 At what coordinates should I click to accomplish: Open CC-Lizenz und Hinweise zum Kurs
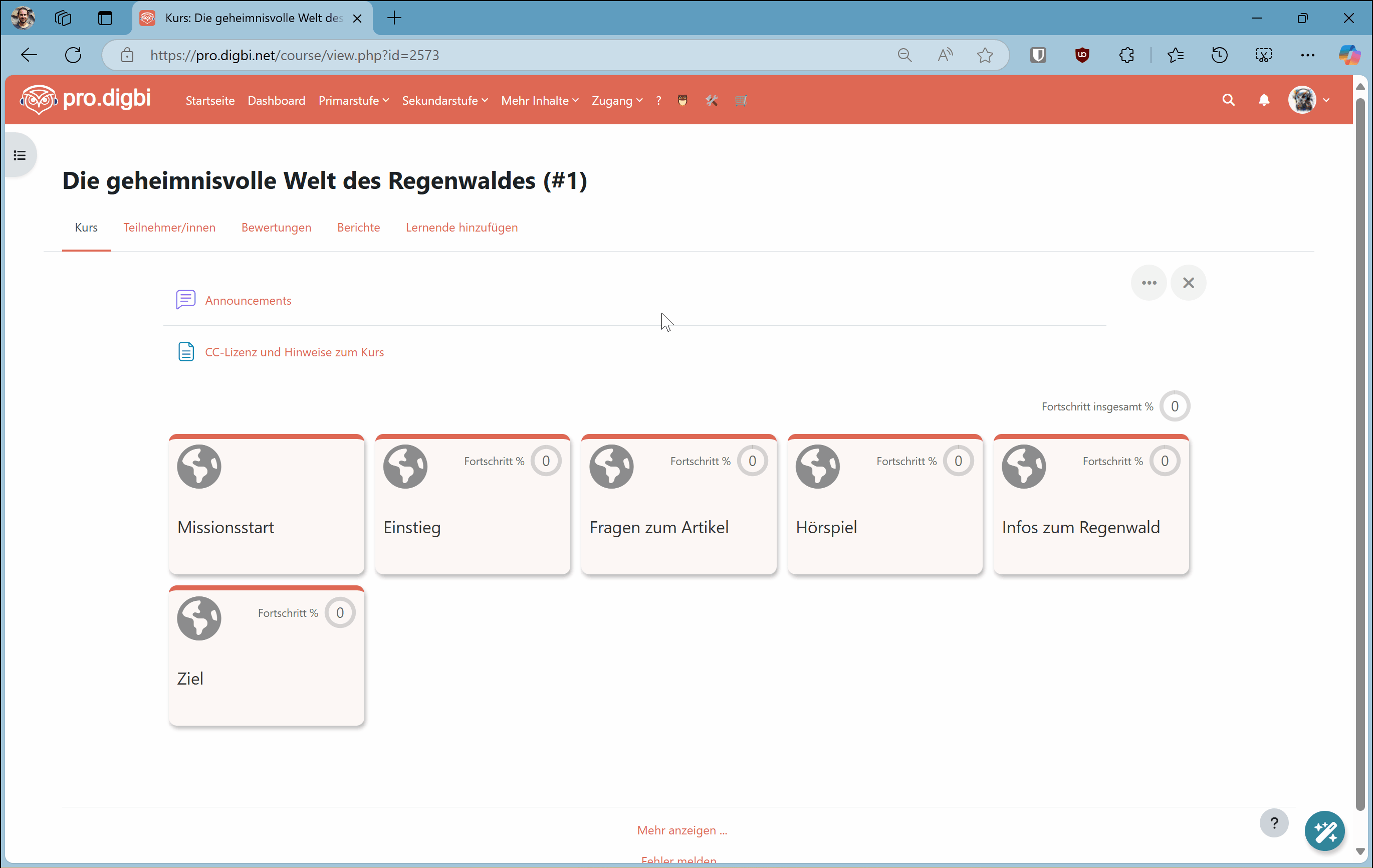pos(294,352)
